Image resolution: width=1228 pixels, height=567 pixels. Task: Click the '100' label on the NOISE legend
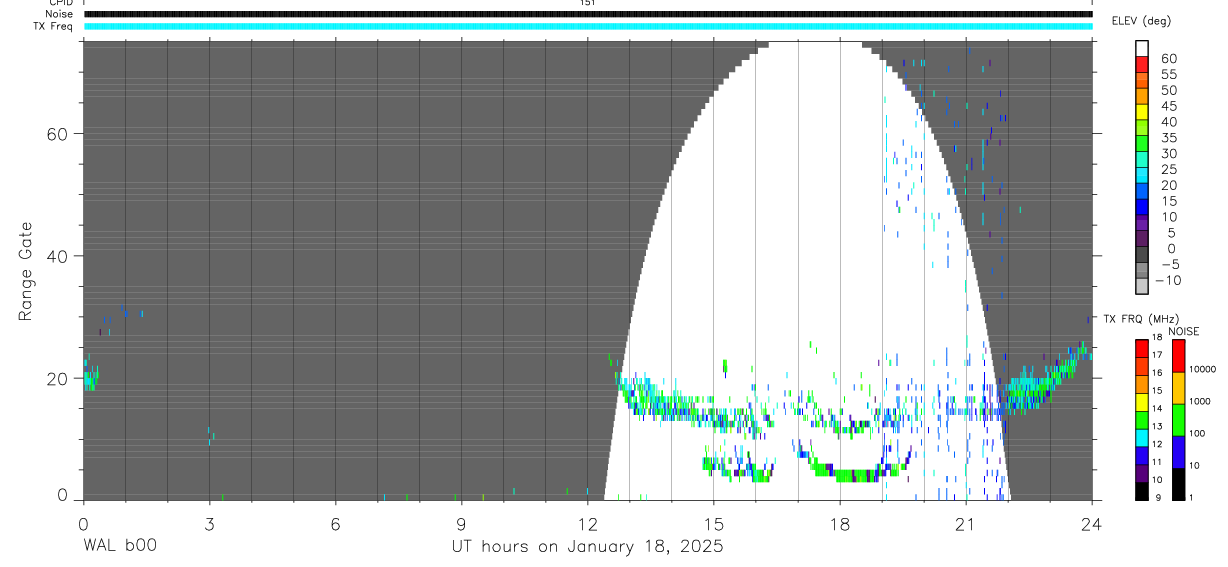coord(1197,433)
